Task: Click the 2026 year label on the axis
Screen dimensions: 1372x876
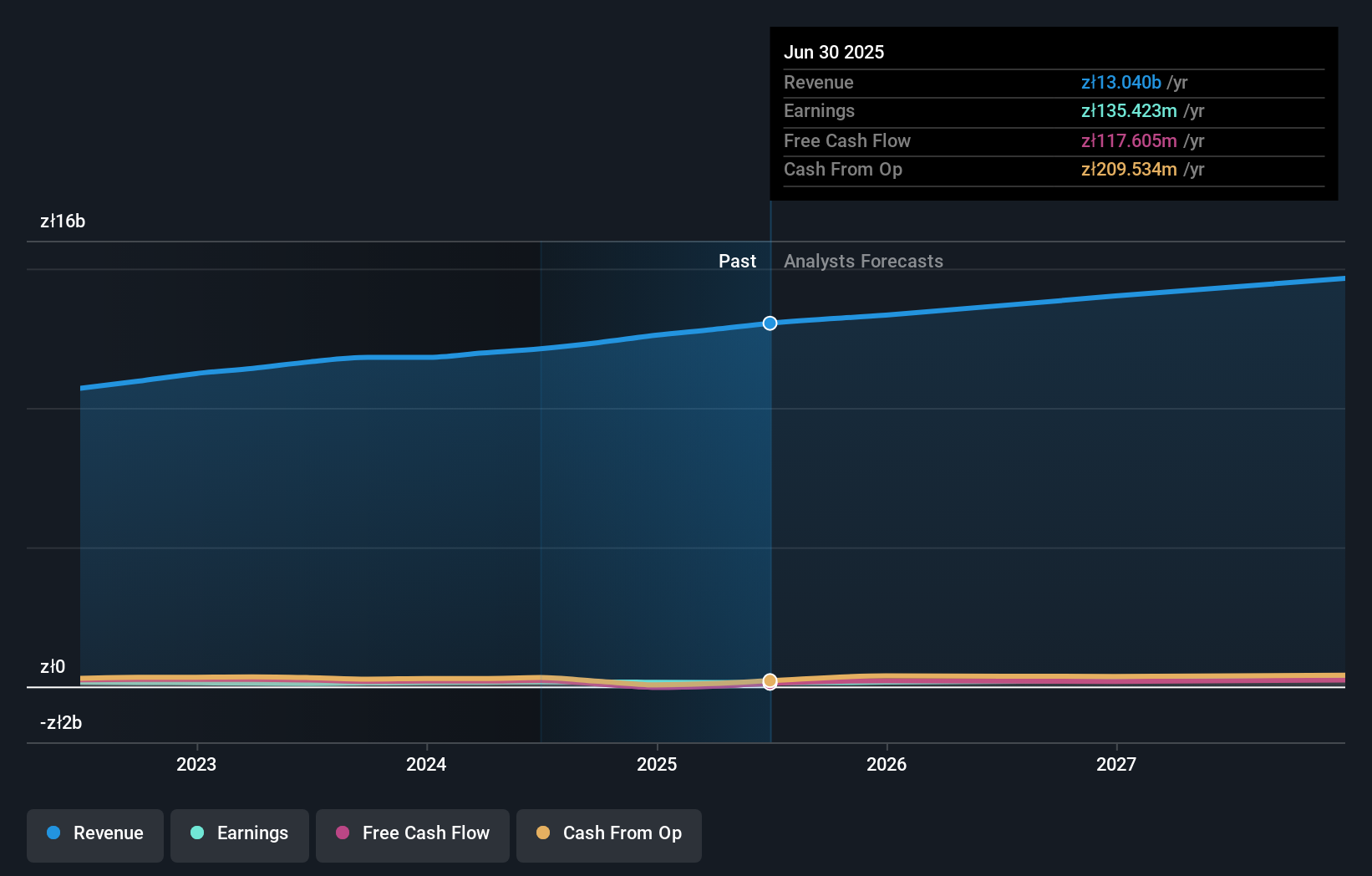Action: [x=887, y=763]
